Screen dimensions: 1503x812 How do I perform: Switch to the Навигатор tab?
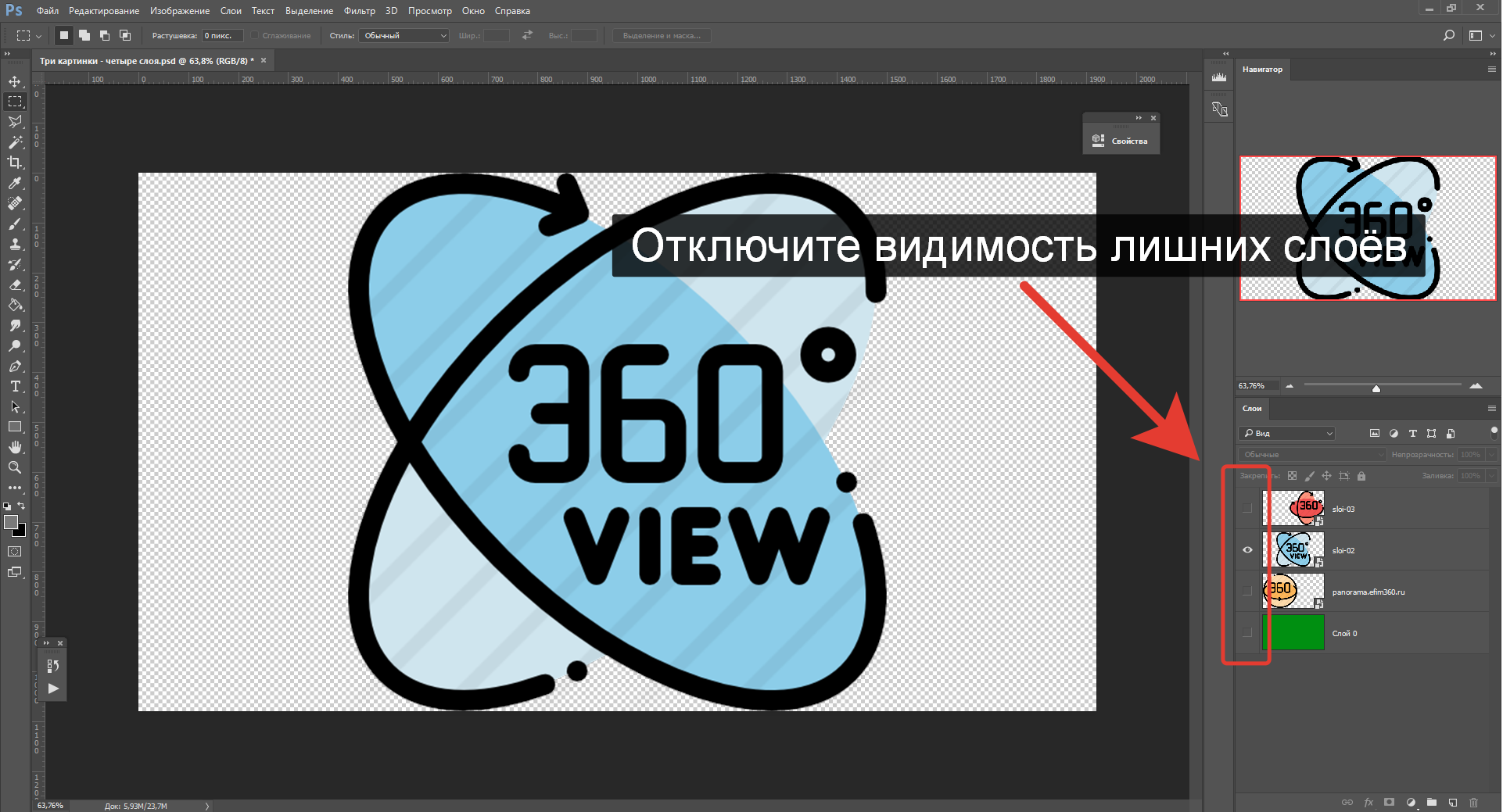pyautogui.click(x=1262, y=70)
